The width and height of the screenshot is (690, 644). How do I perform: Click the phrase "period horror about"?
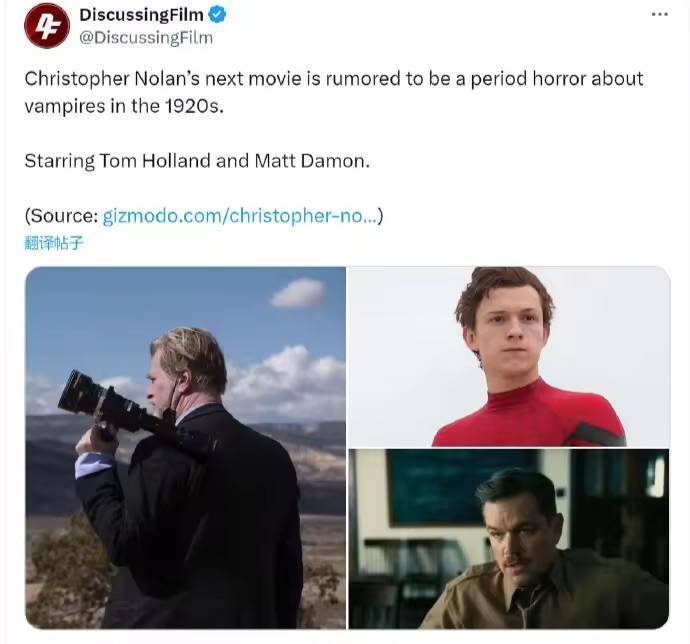[x=557, y=79]
